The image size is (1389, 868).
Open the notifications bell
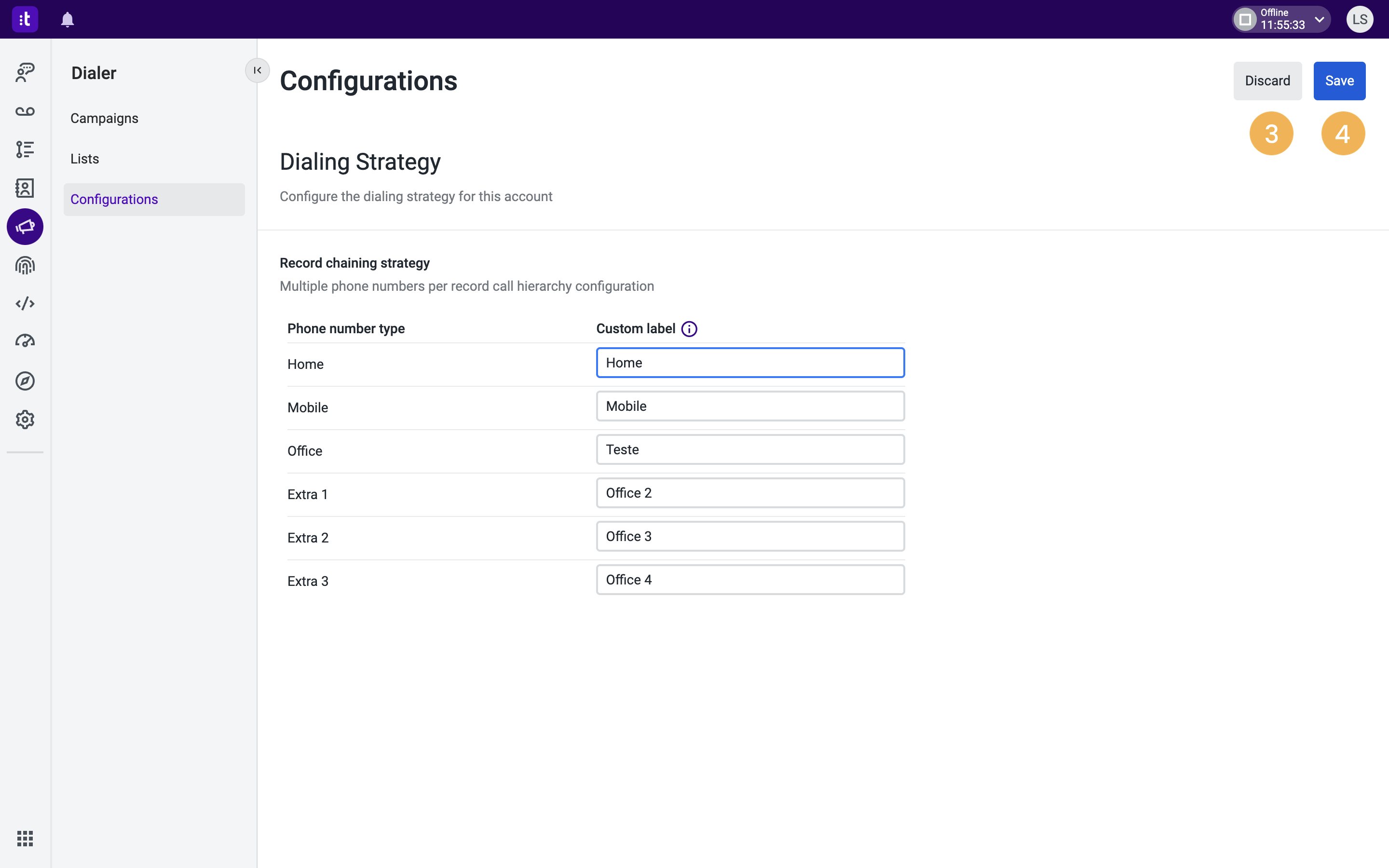(67, 19)
